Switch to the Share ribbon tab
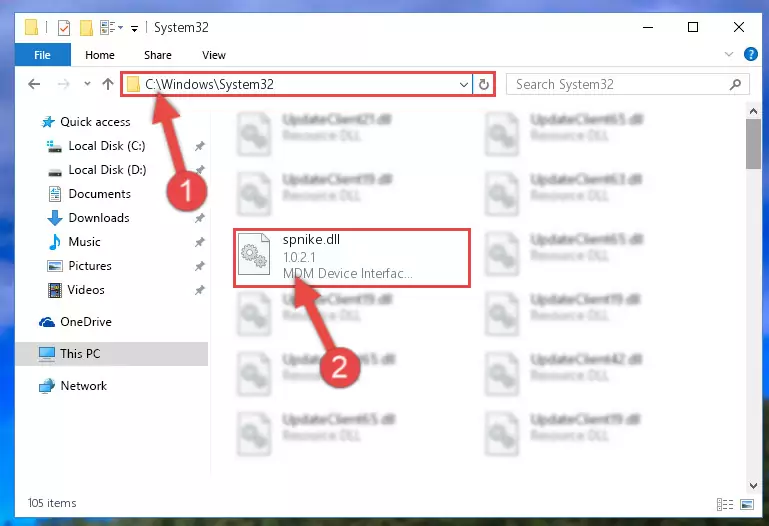The height and width of the screenshot is (526, 769). pos(158,55)
